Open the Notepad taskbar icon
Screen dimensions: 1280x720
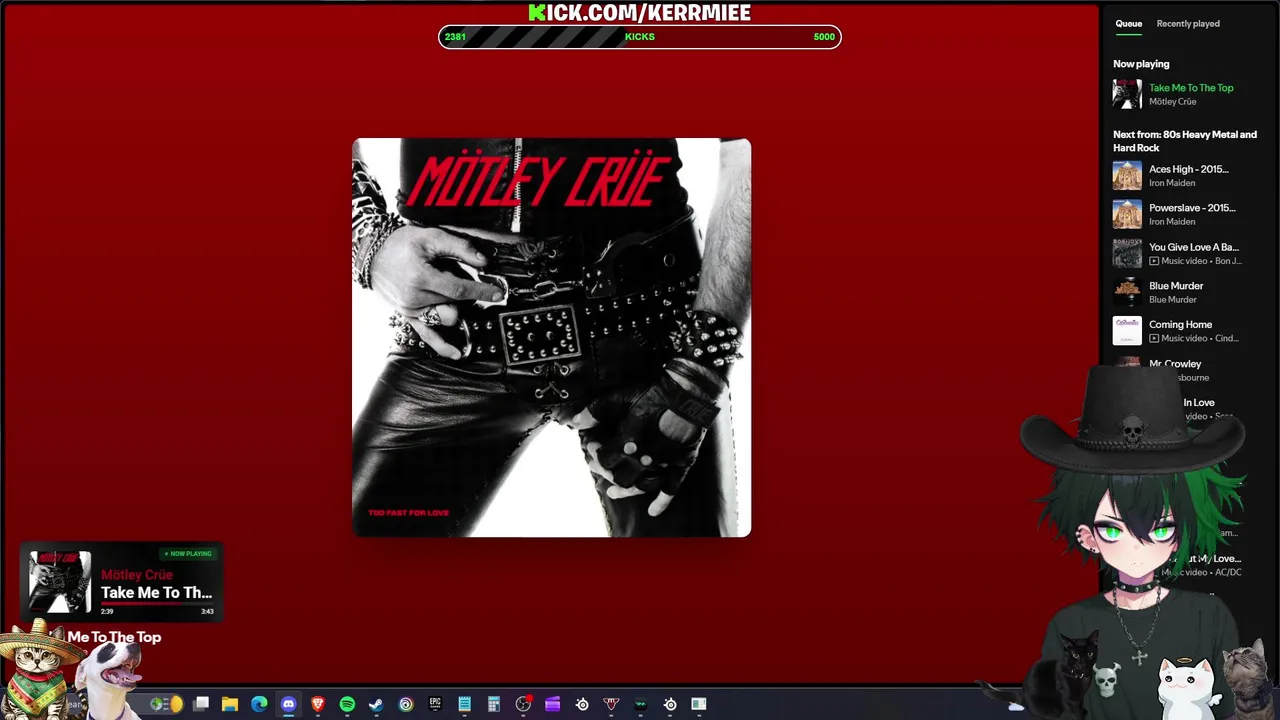click(x=464, y=704)
